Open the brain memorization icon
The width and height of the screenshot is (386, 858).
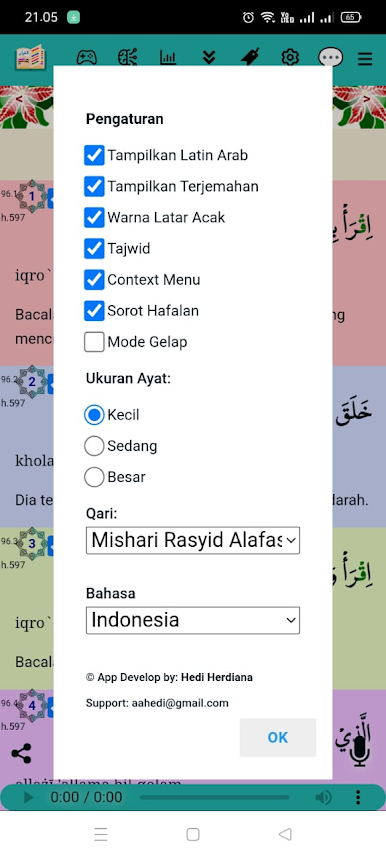point(128,57)
